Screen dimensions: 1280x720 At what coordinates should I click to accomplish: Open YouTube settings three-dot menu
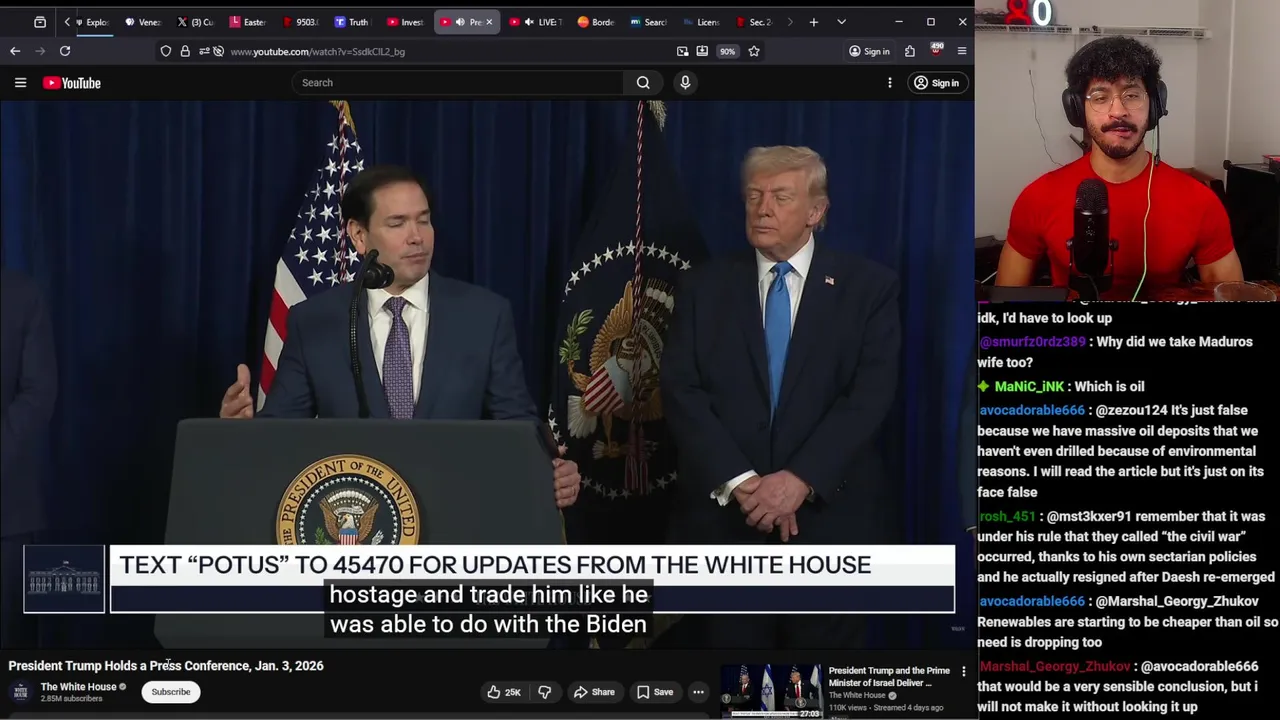tap(890, 83)
